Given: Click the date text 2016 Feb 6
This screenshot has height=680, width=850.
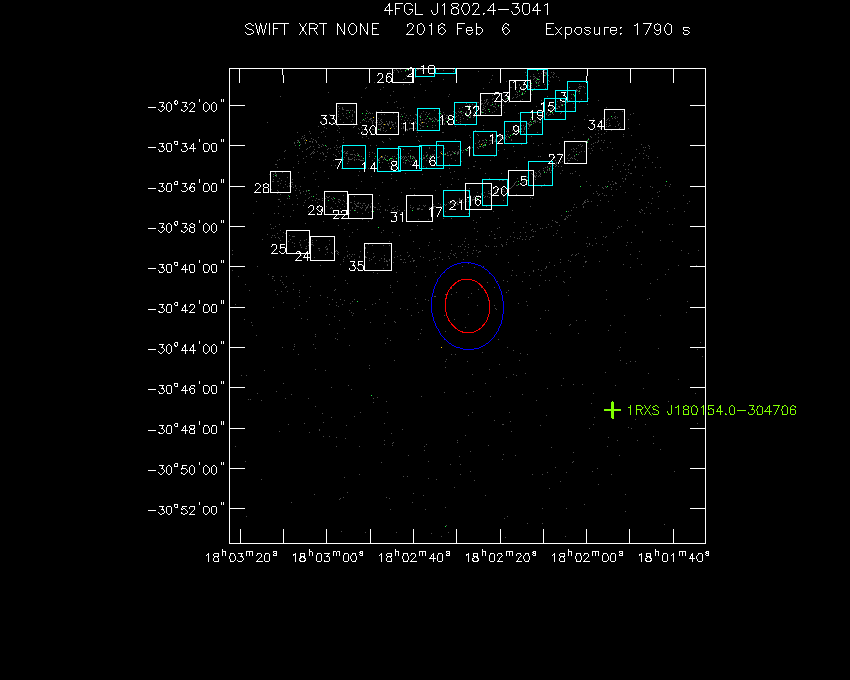Looking at the screenshot, I should [458, 29].
